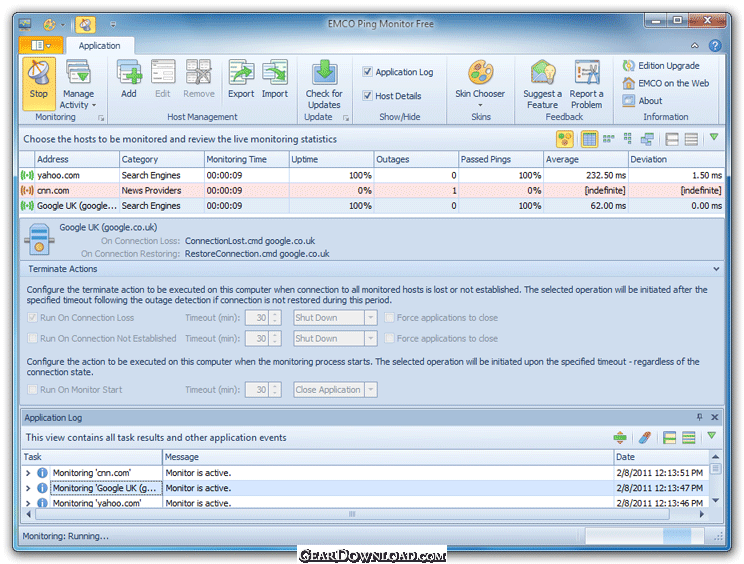Toggle Run On Connection Loss checkbox
Viewport: 744px width, 564px height.
[x=32, y=317]
